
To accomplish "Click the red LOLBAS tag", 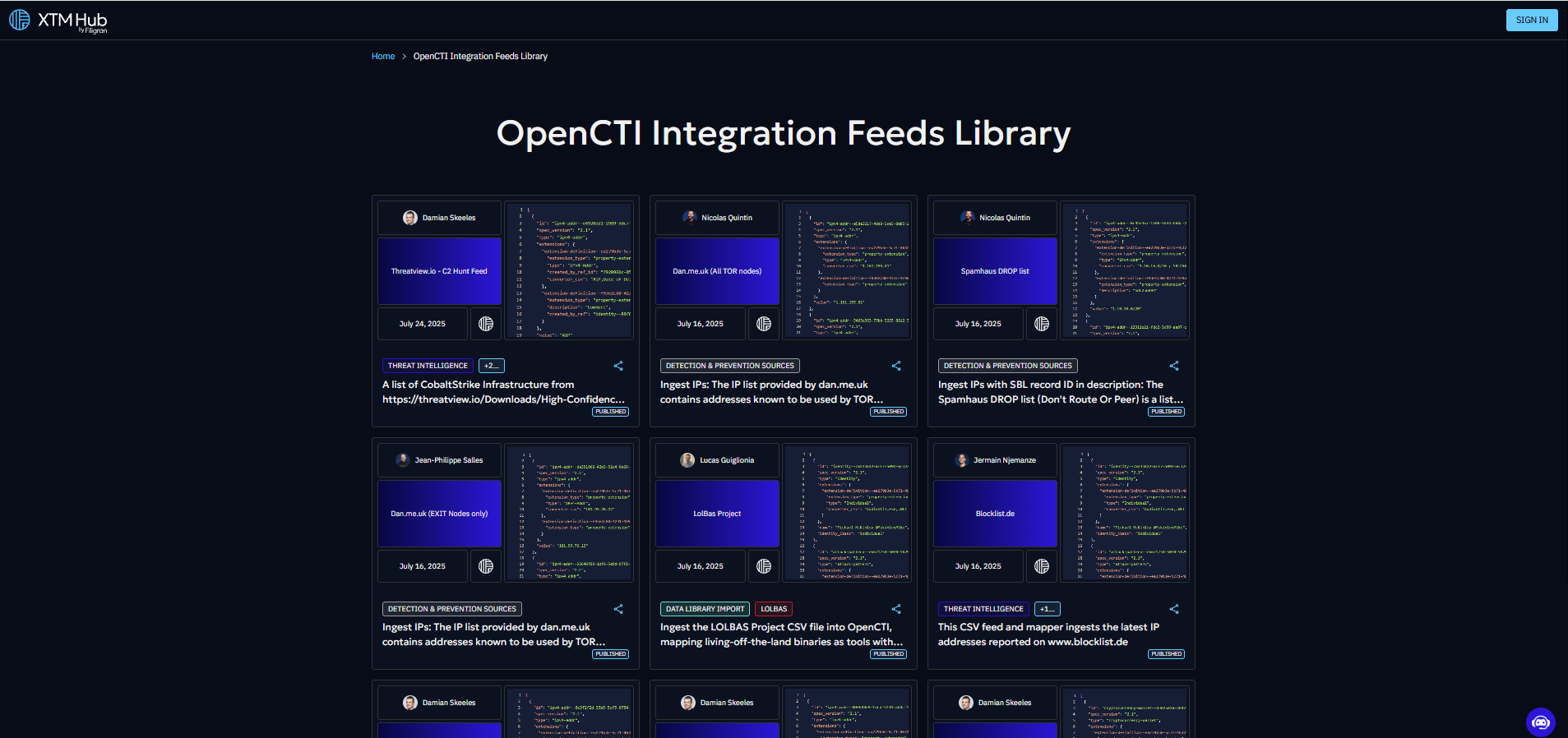I will click(x=774, y=609).
